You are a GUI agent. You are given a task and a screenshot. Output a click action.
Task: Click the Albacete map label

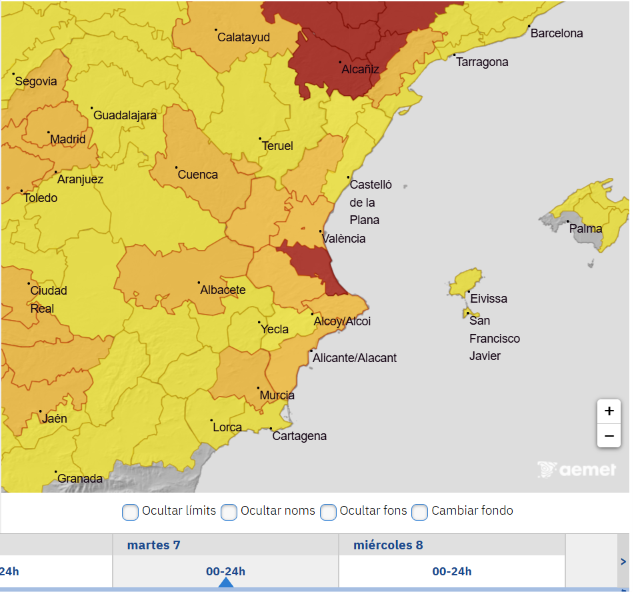click(x=223, y=290)
